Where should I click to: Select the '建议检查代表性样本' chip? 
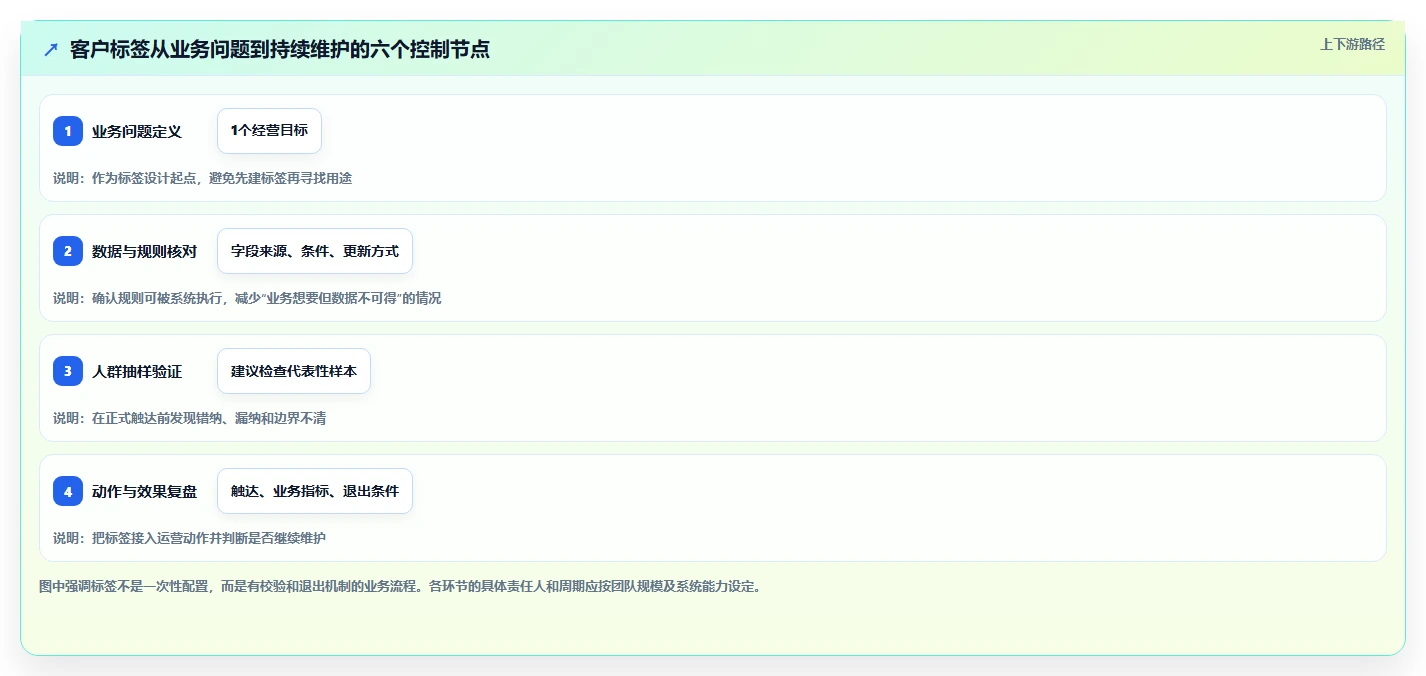[294, 371]
